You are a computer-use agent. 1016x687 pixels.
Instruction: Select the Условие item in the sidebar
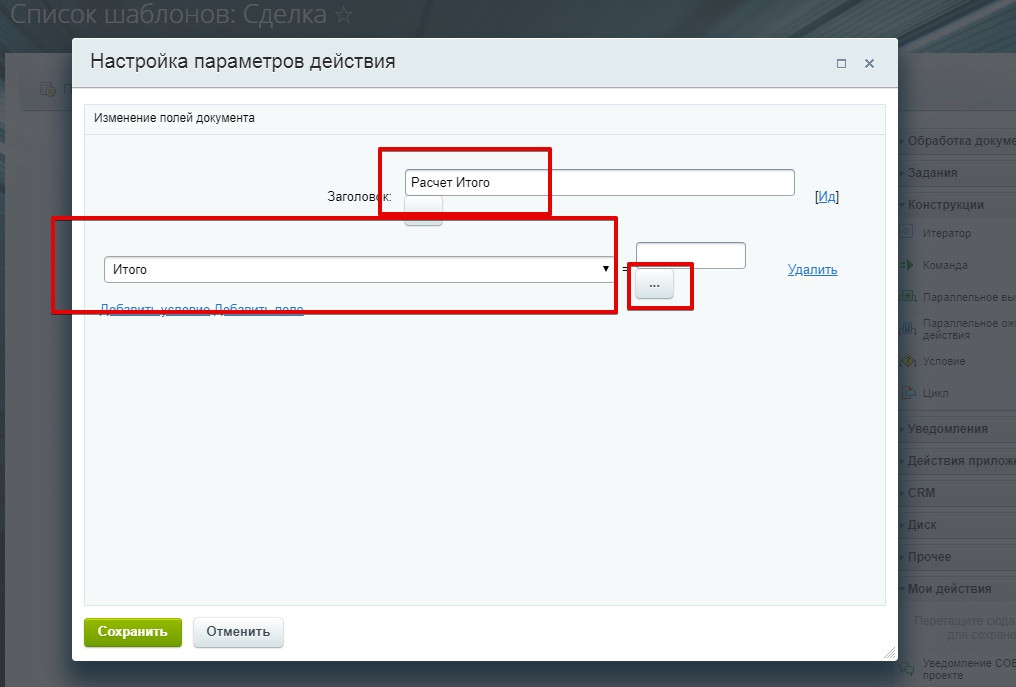944,361
